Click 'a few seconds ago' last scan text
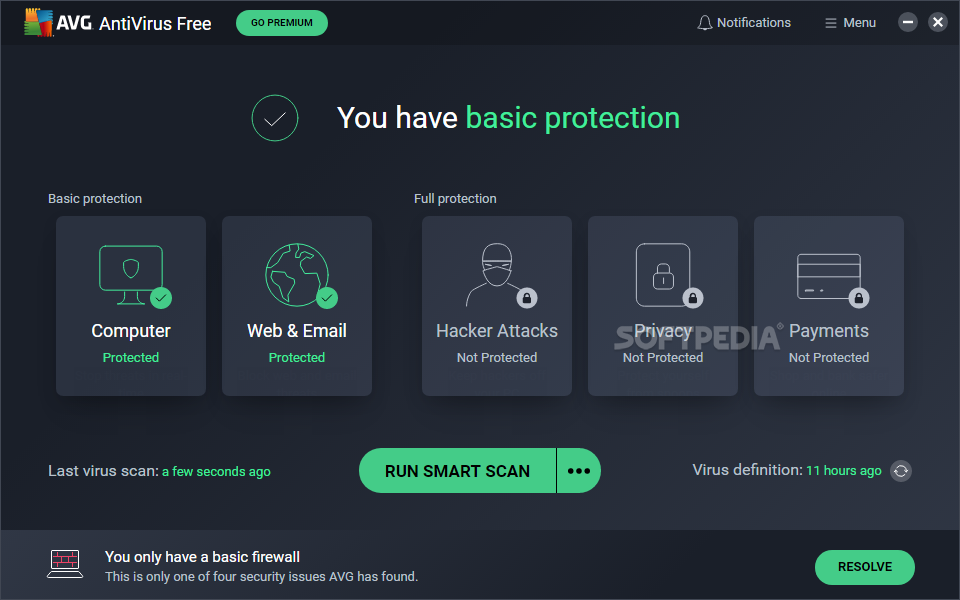 [216, 471]
